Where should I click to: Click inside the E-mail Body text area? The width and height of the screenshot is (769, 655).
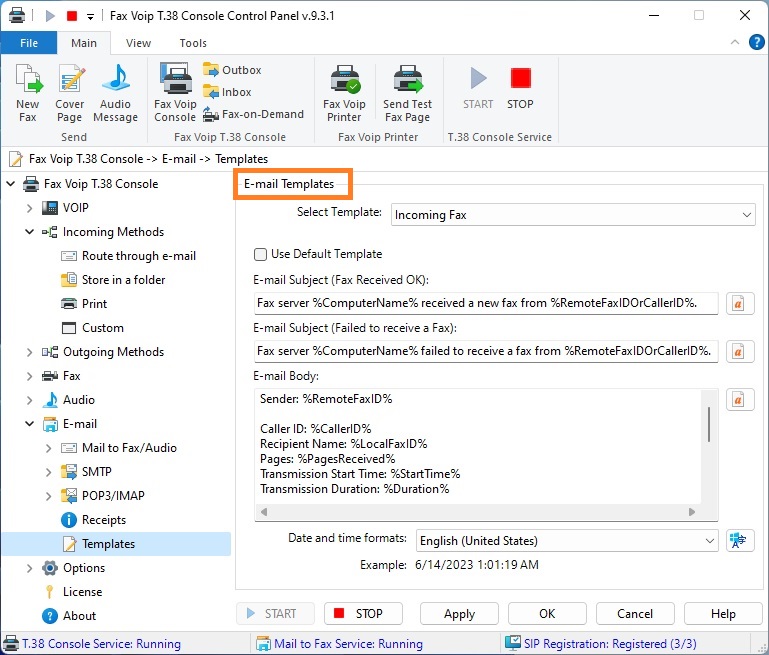[x=478, y=446]
